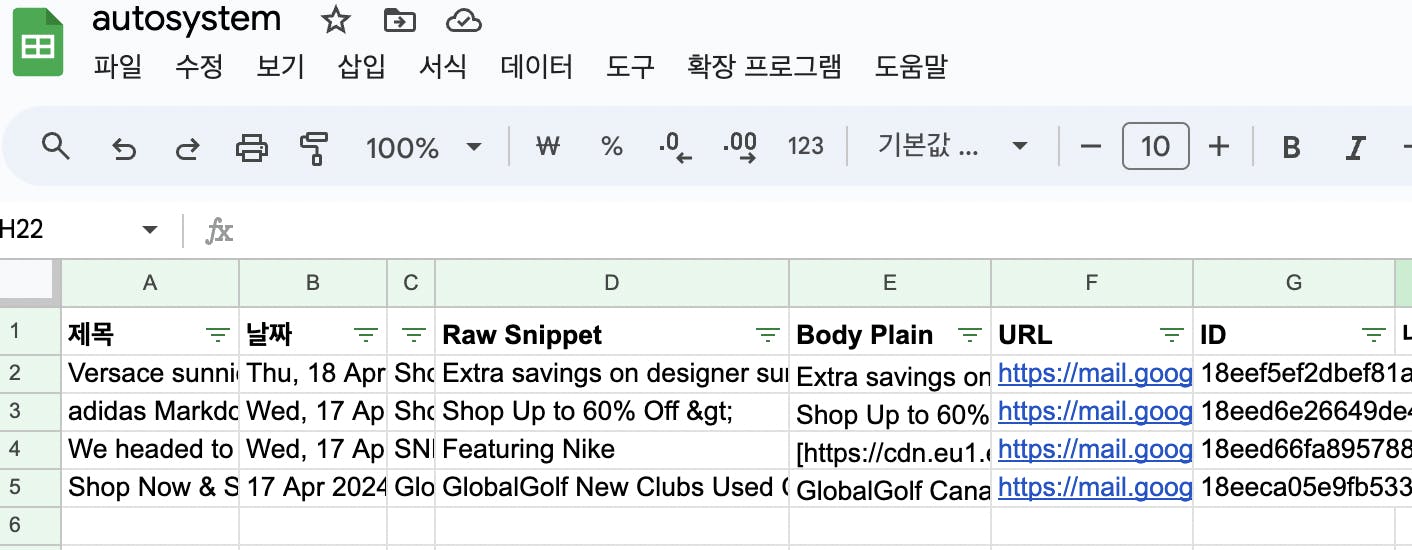Open filter for 제목 column
Viewport: 1412px width, 550px height.
tap(217, 335)
